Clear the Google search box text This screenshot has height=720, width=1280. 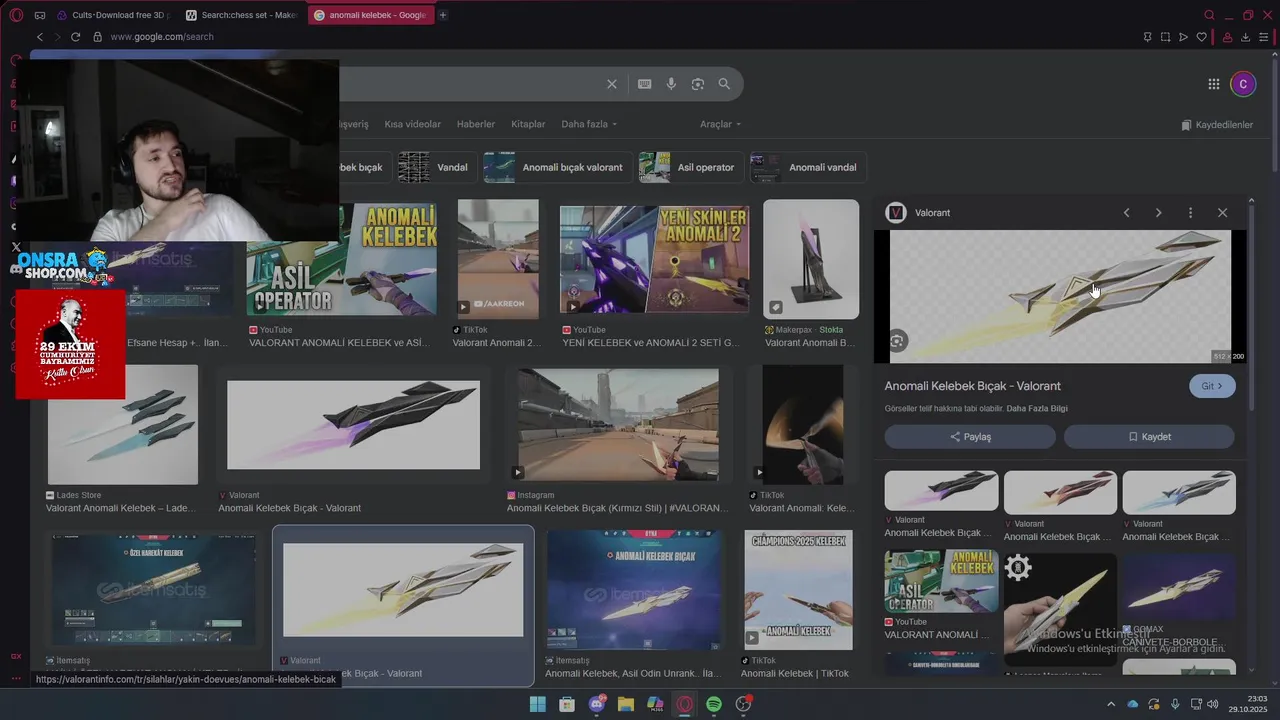point(612,84)
